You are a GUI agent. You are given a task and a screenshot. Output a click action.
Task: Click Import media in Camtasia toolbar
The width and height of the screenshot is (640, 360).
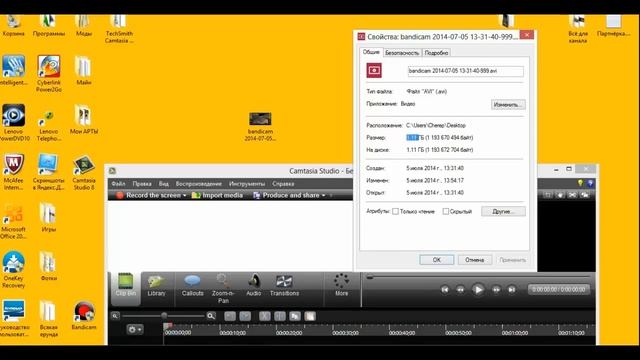coord(217,196)
